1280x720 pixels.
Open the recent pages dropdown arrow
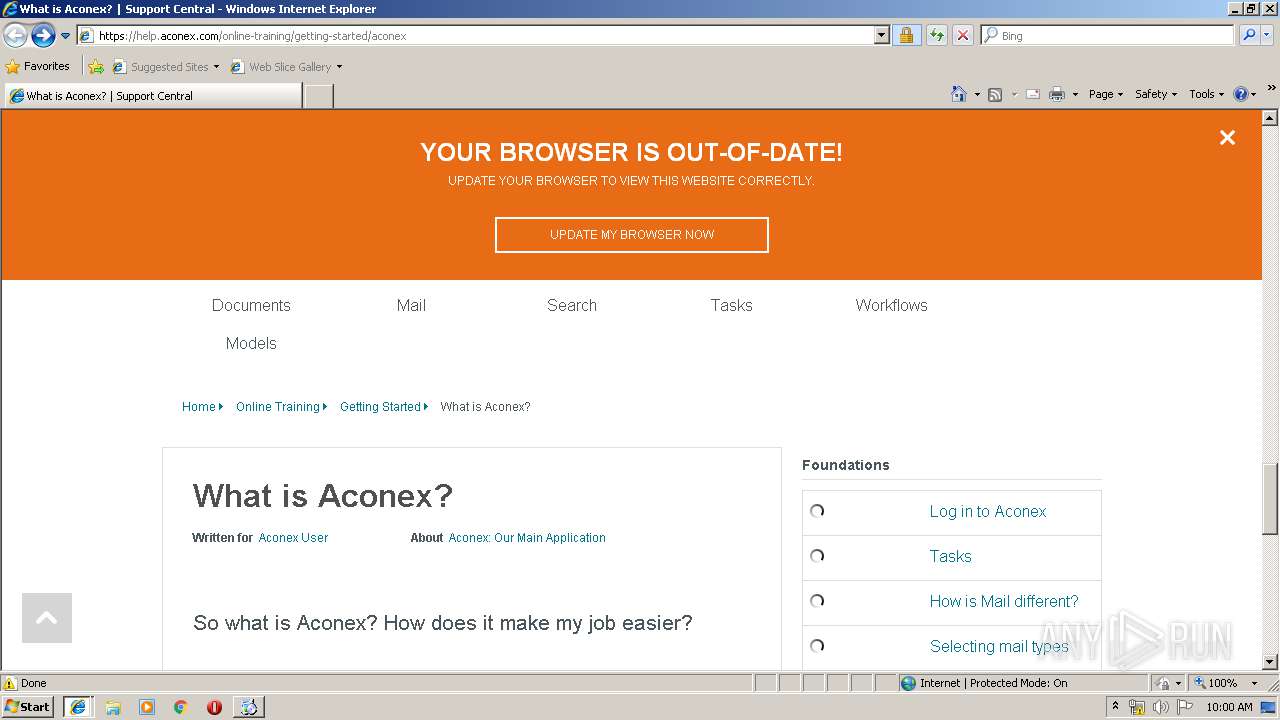[65, 36]
